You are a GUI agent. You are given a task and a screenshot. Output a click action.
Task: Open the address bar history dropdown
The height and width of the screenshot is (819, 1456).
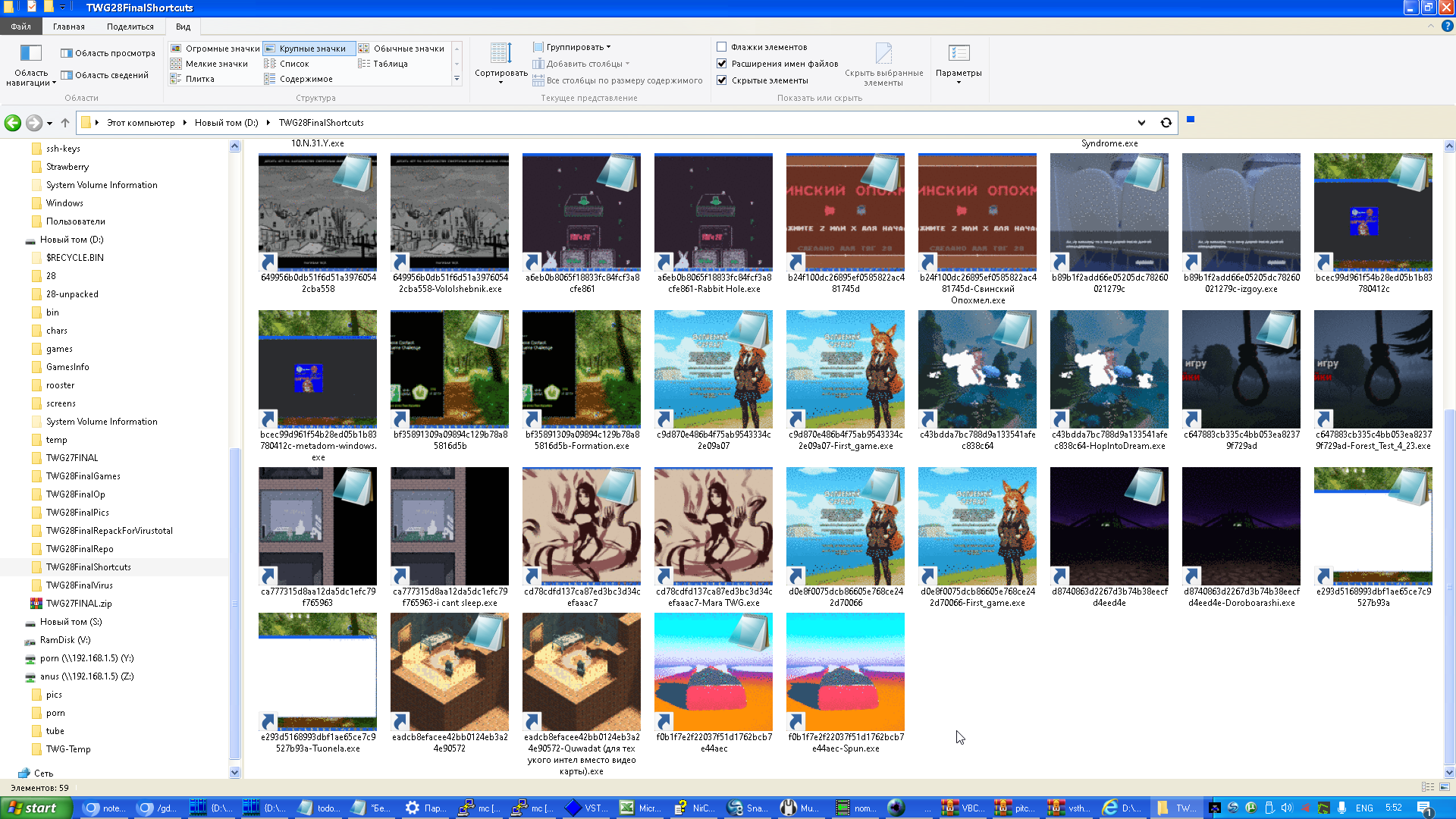1141,123
